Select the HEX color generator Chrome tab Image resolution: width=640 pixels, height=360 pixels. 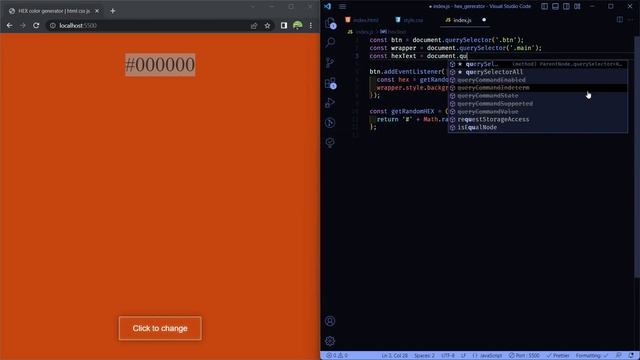click(x=53, y=11)
